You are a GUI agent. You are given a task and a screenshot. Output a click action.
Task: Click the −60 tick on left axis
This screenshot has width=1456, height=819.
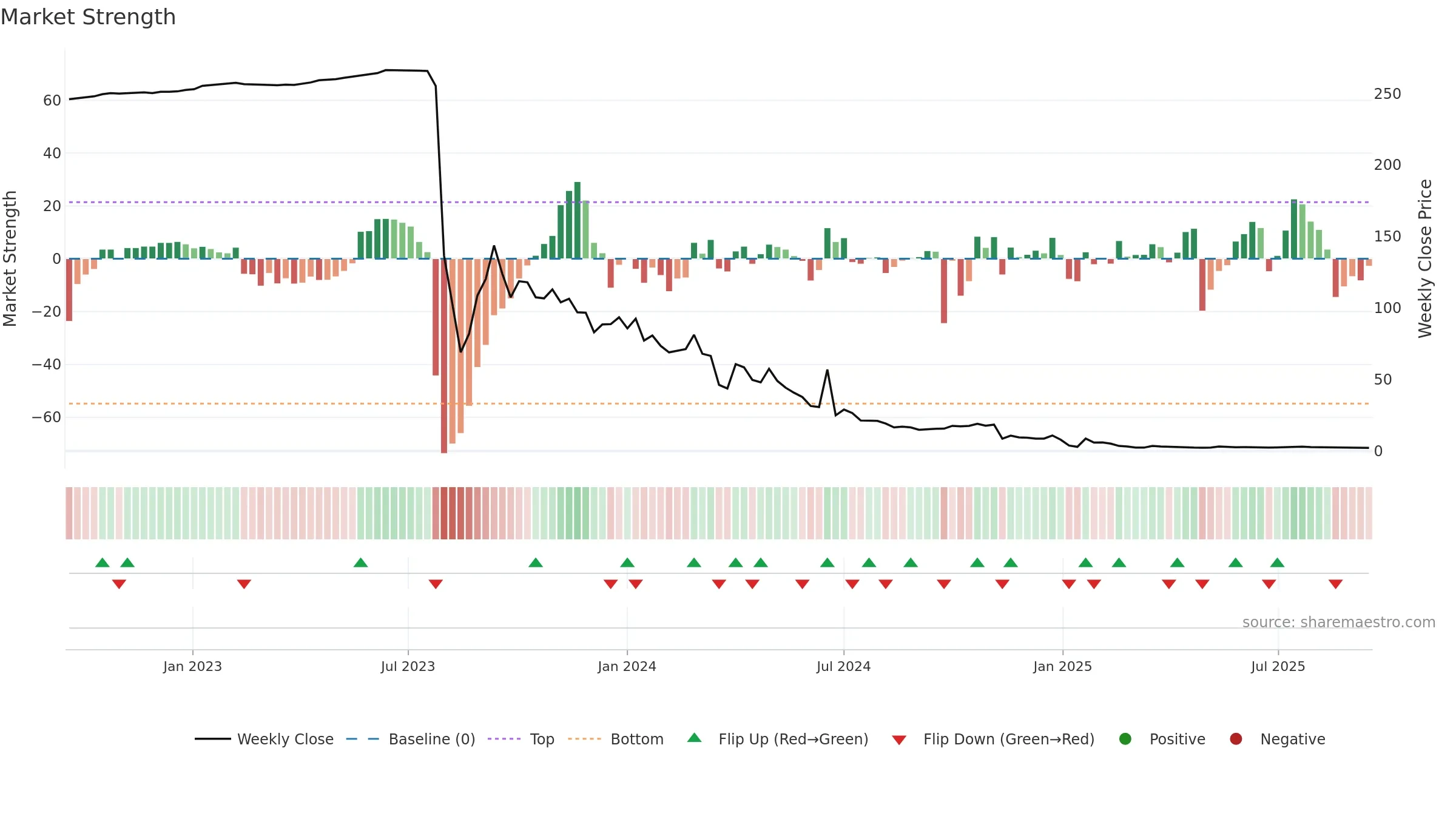coord(47,417)
